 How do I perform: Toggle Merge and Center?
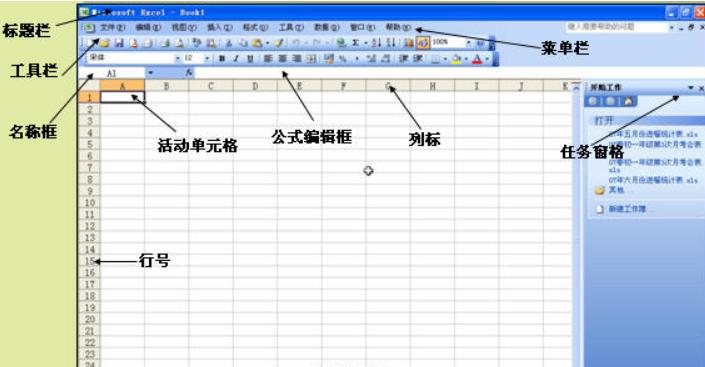pos(311,58)
